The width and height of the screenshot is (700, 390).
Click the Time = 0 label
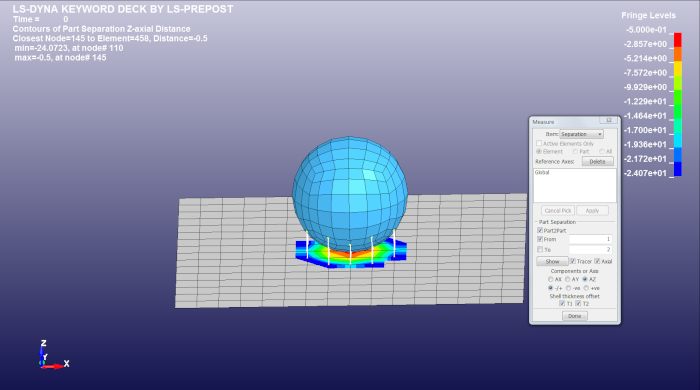point(41,19)
